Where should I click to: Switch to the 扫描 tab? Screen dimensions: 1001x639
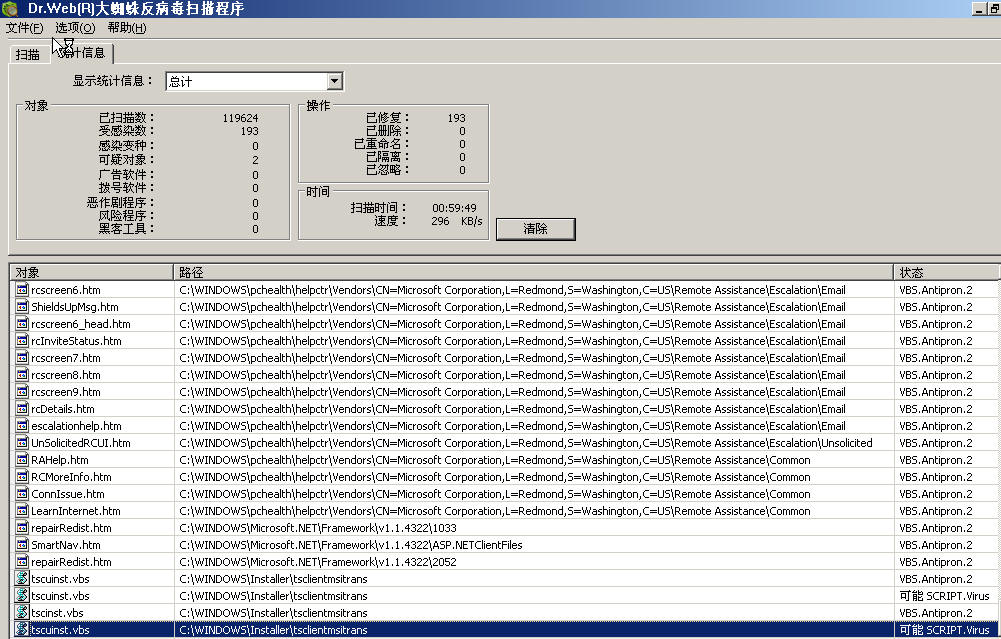(x=28, y=55)
